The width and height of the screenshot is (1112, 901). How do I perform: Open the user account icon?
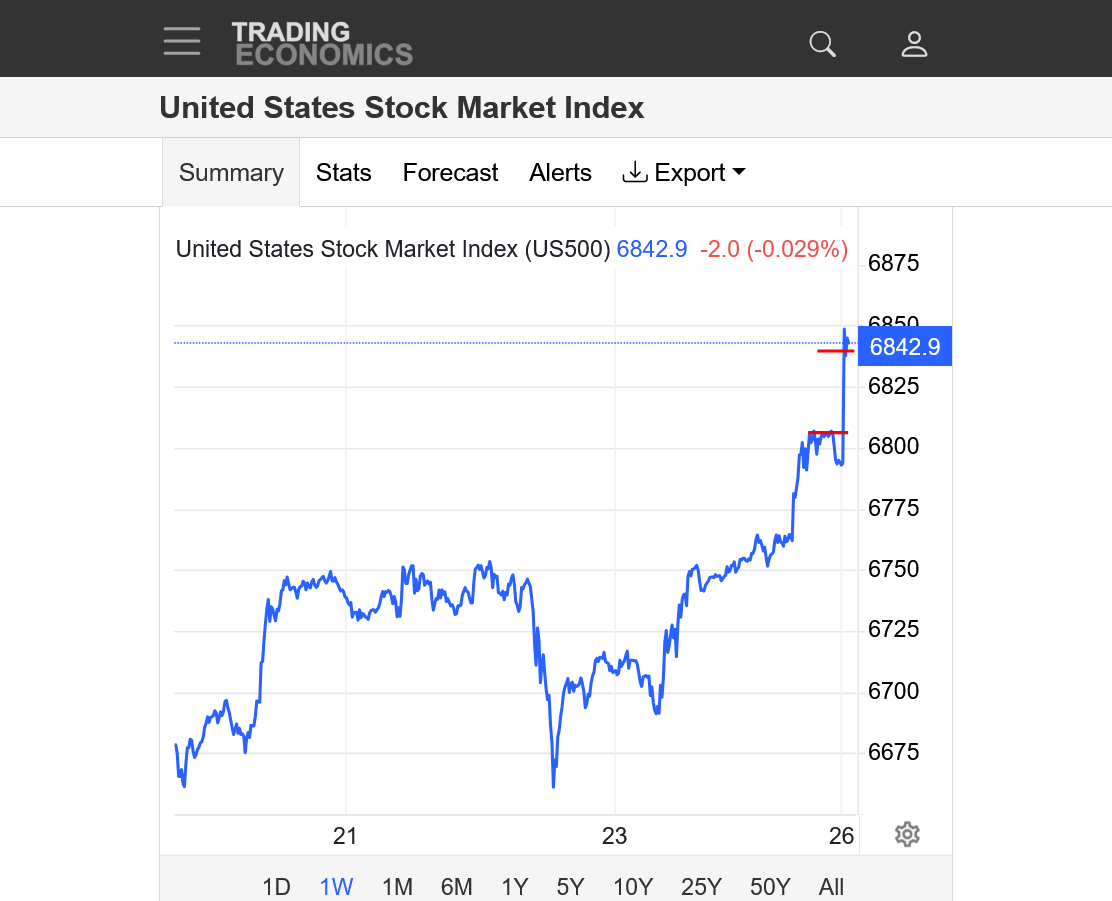[914, 43]
